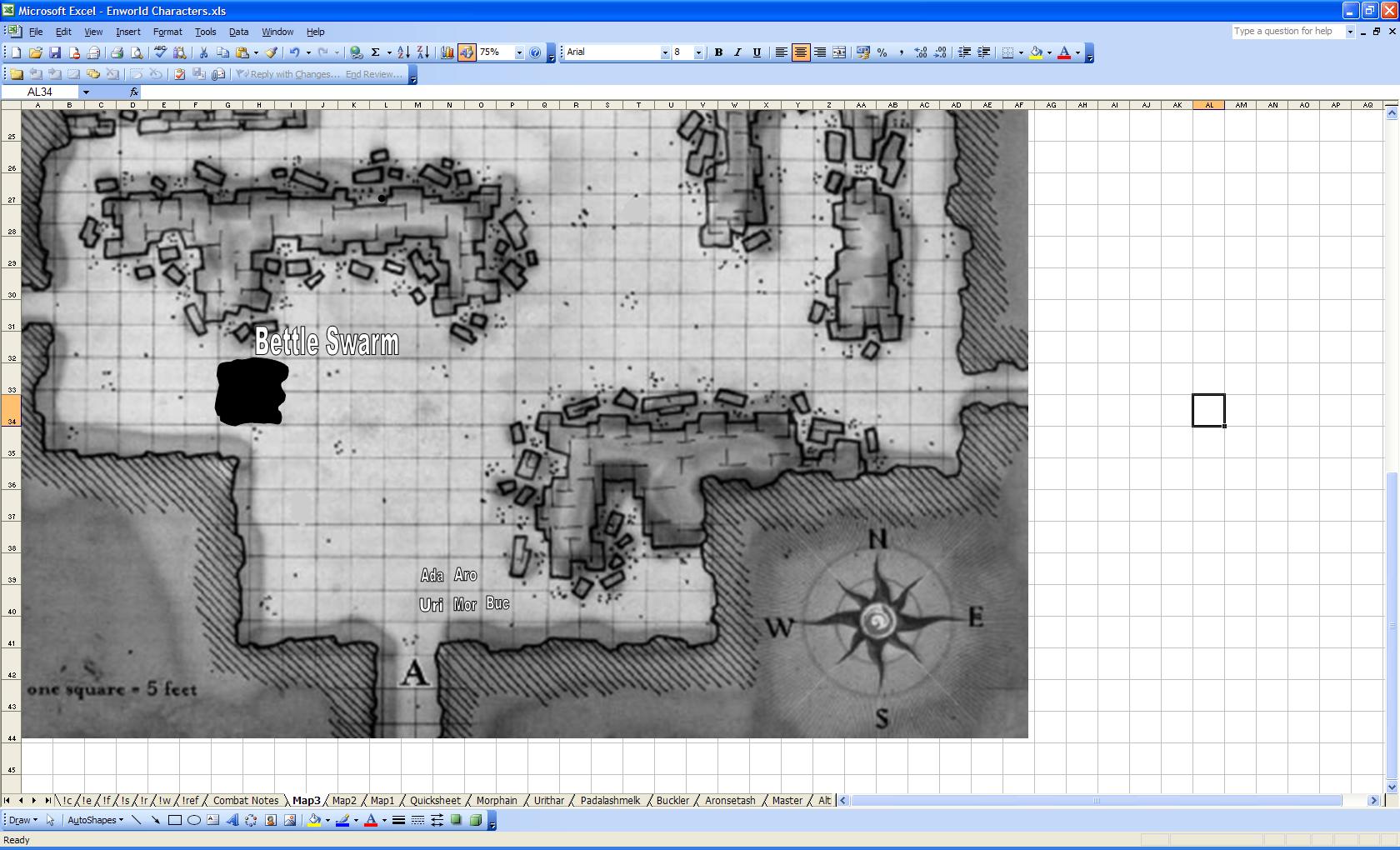Image resolution: width=1400 pixels, height=850 pixels.
Task: Open the Borders dropdown arrow
Action: coord(1021,52)
